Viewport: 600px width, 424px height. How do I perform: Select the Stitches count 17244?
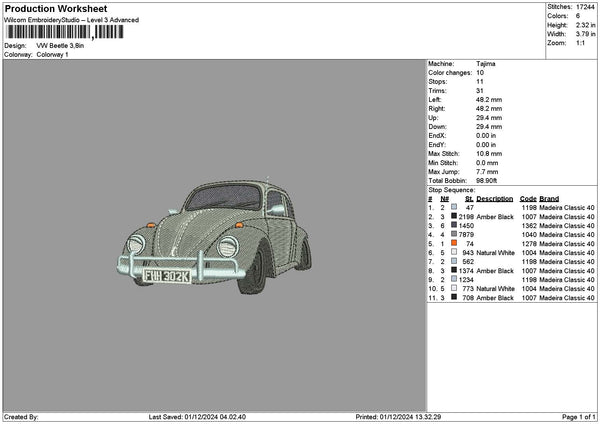click(585, 9)
